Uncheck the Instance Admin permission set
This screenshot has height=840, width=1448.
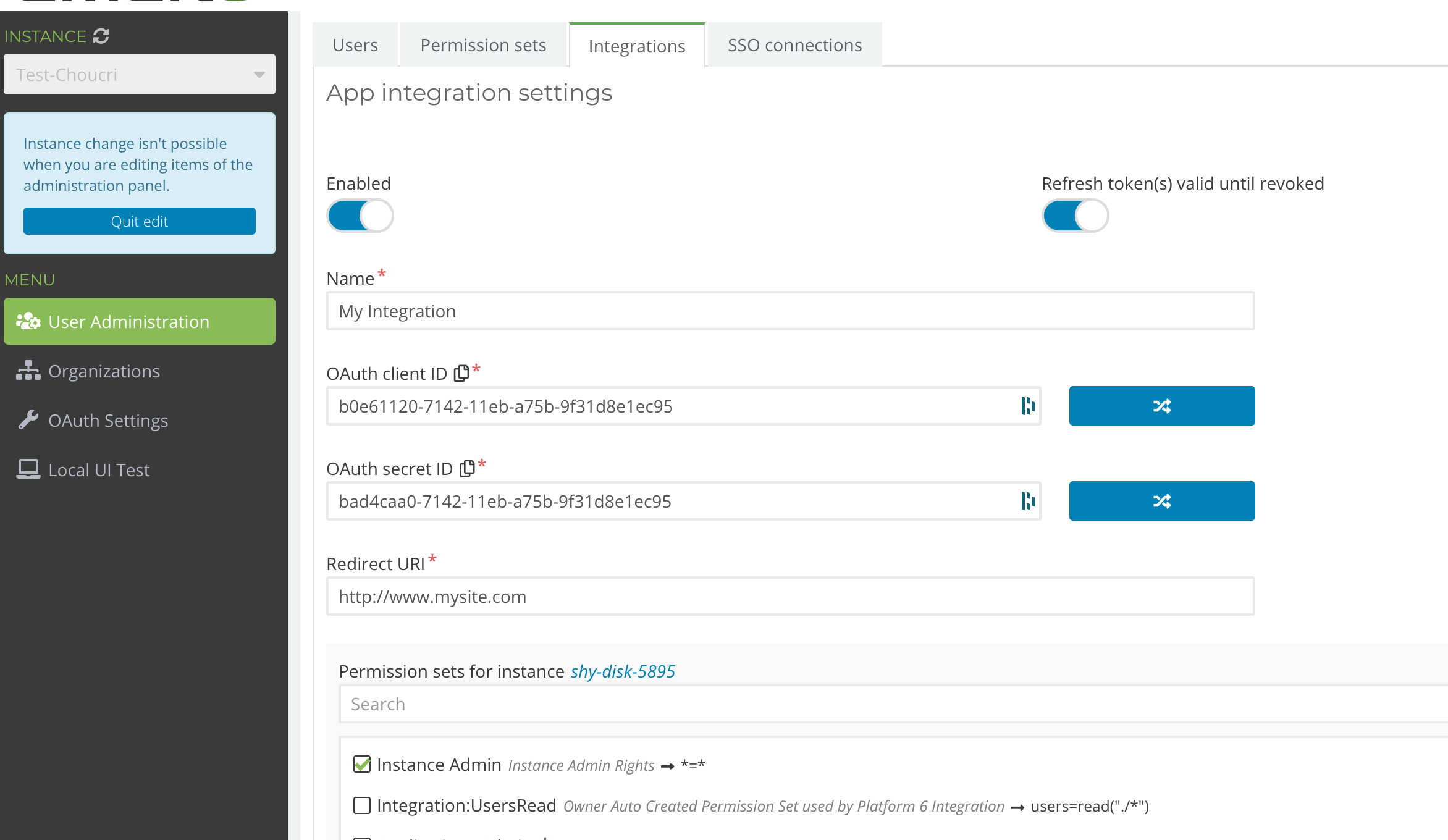[x=362, y=764]
